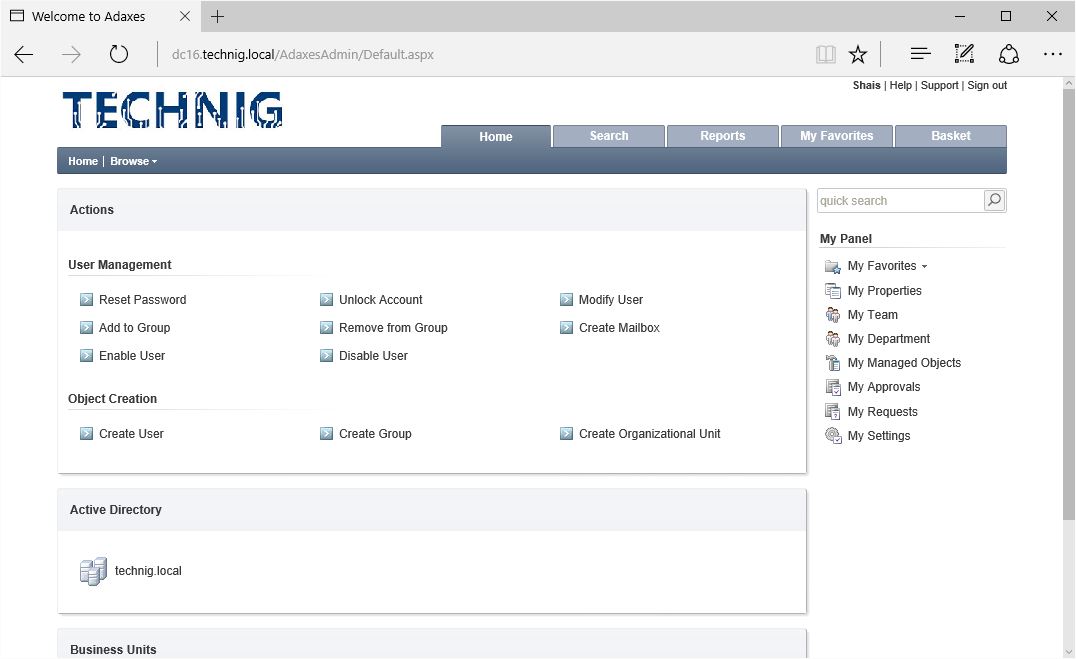
Task: Click the My Team people icon
Action: pyautogui.click(x=833, y=315)
